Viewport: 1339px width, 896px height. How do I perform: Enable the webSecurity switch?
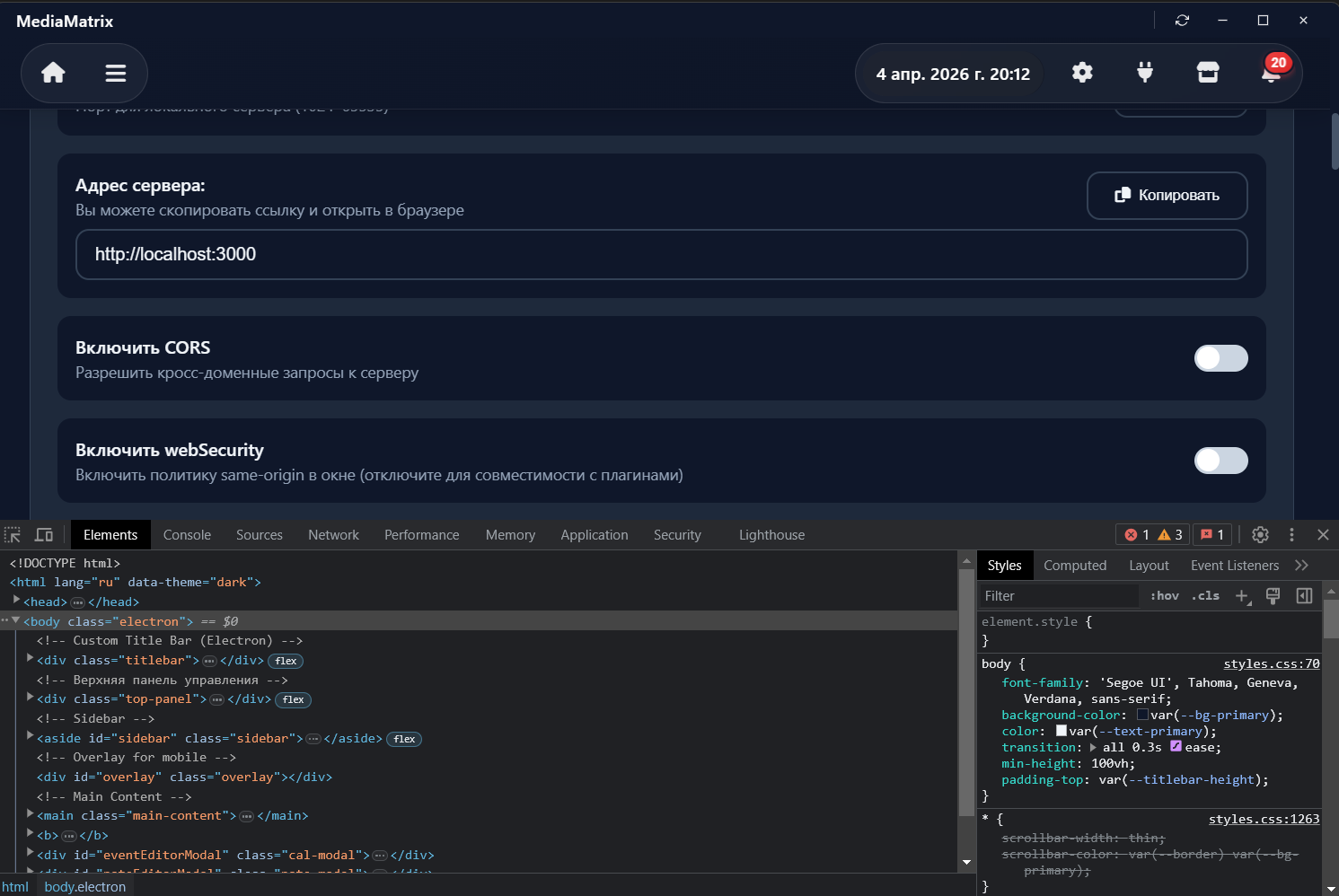coord(1220,461)
